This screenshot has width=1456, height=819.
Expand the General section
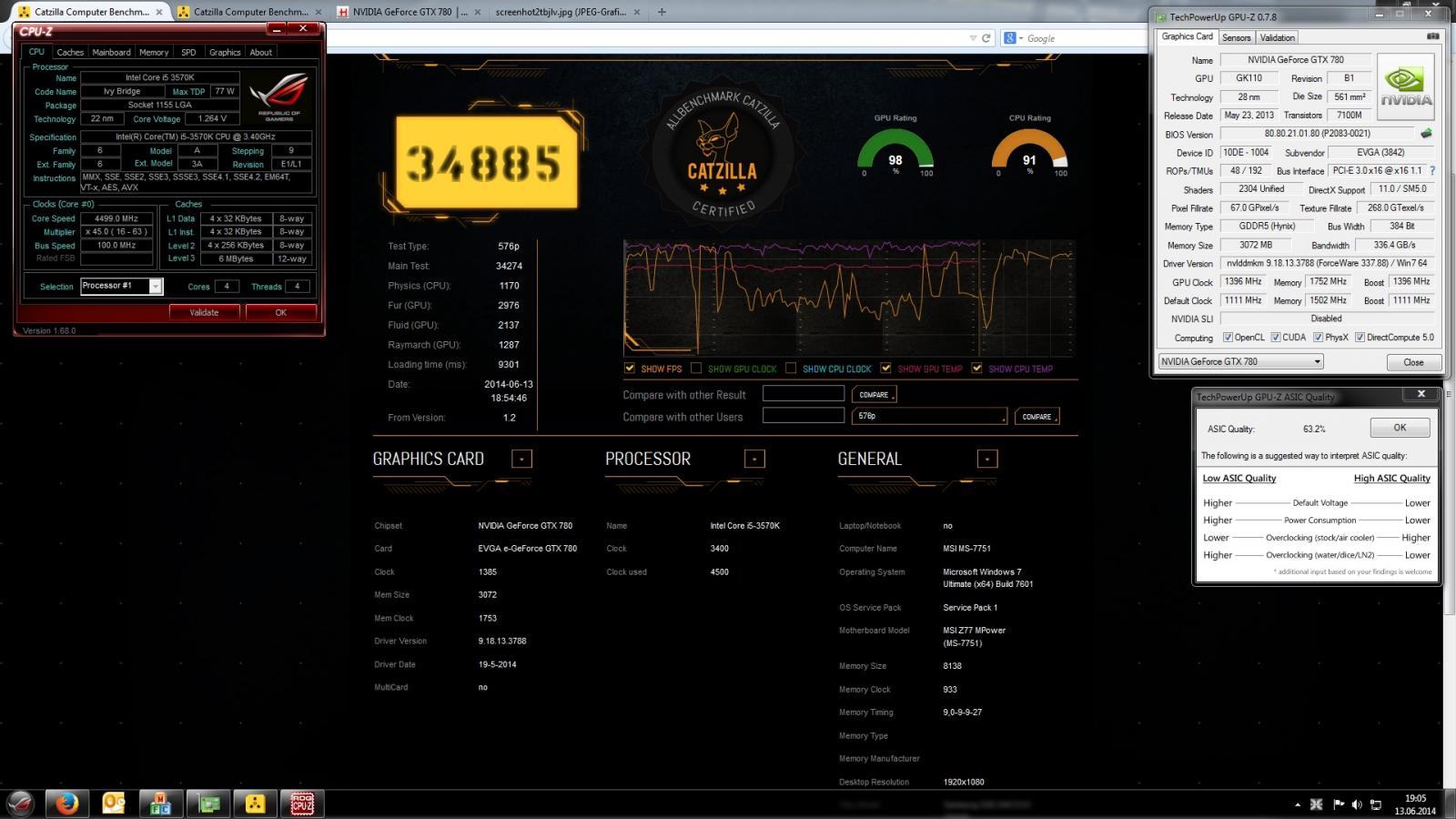[987, 459]
